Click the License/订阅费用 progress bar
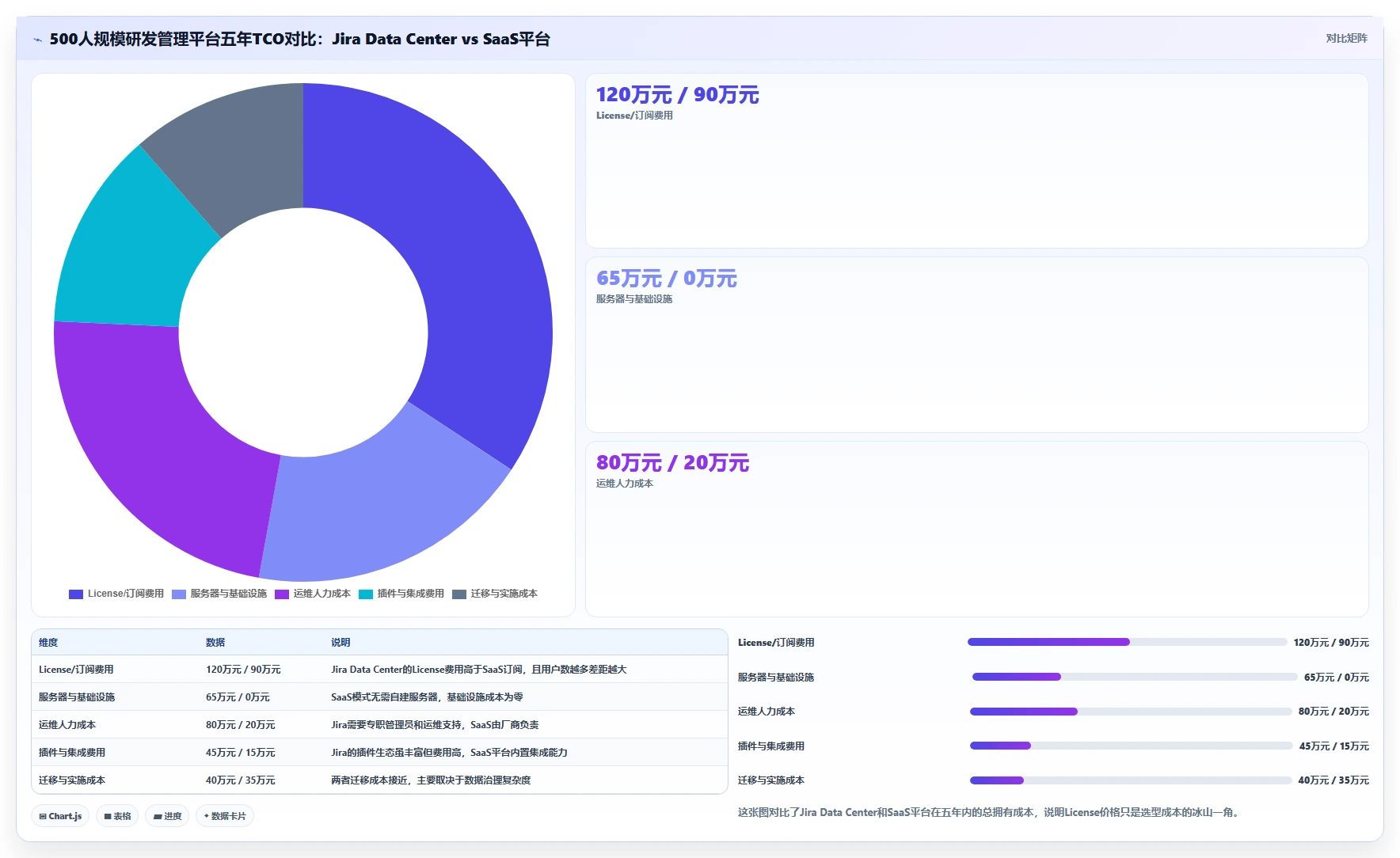 (1127, 642)
